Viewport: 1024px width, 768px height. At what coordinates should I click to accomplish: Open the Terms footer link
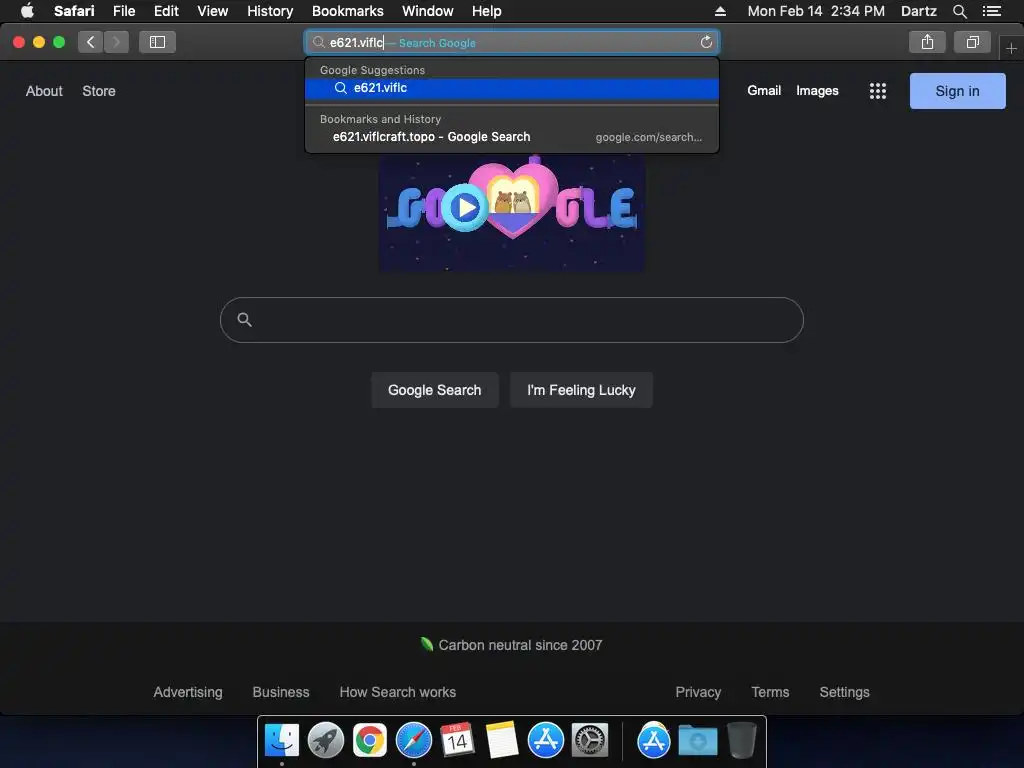tap(770, 692)
